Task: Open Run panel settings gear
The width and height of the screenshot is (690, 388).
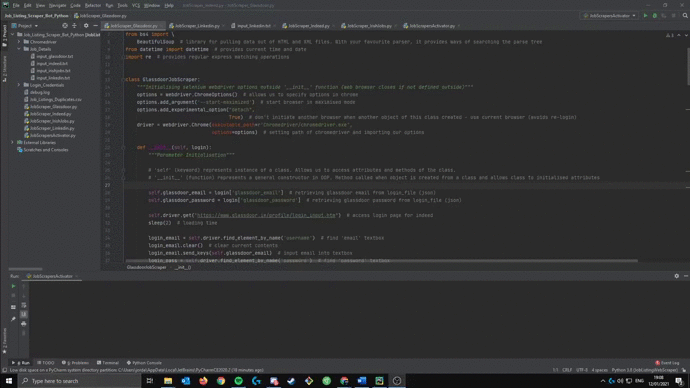Action: [677, 276]
